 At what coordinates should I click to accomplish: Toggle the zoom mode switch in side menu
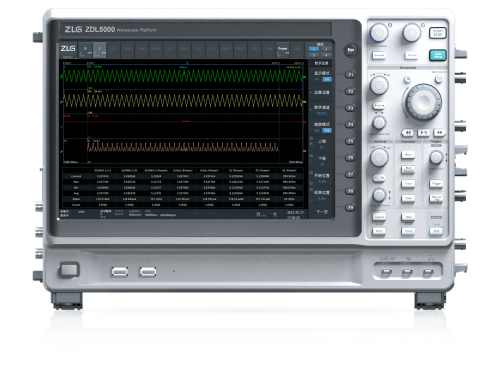point(327,130)
